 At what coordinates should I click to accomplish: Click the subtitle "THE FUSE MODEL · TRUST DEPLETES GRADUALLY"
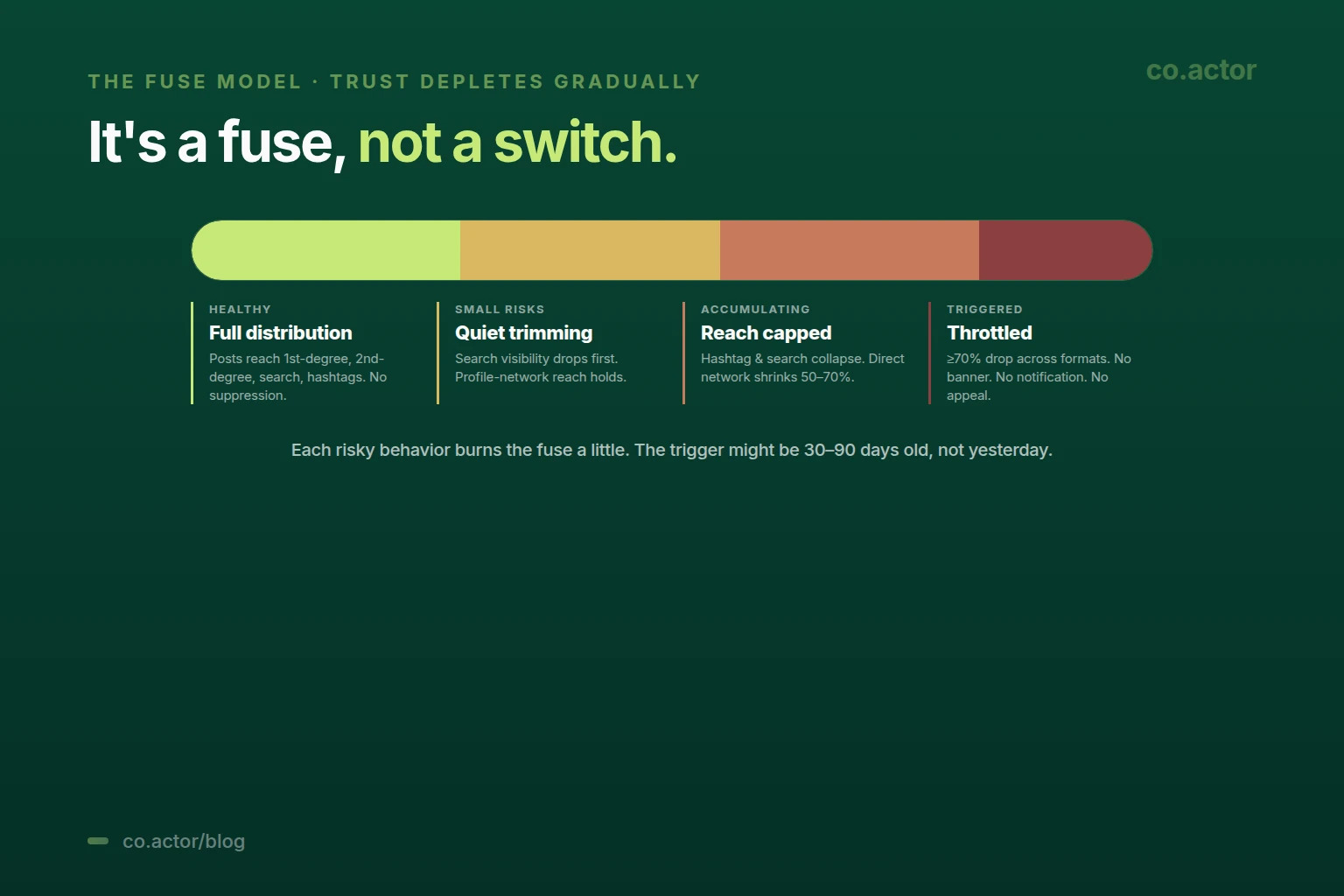(x=394, y=81)
